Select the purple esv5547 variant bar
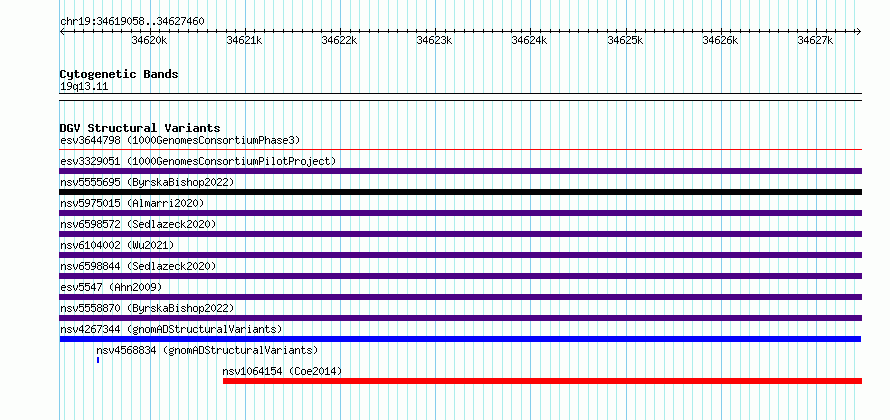Screen dimensions: 890x420 click(x=460, y=297)
